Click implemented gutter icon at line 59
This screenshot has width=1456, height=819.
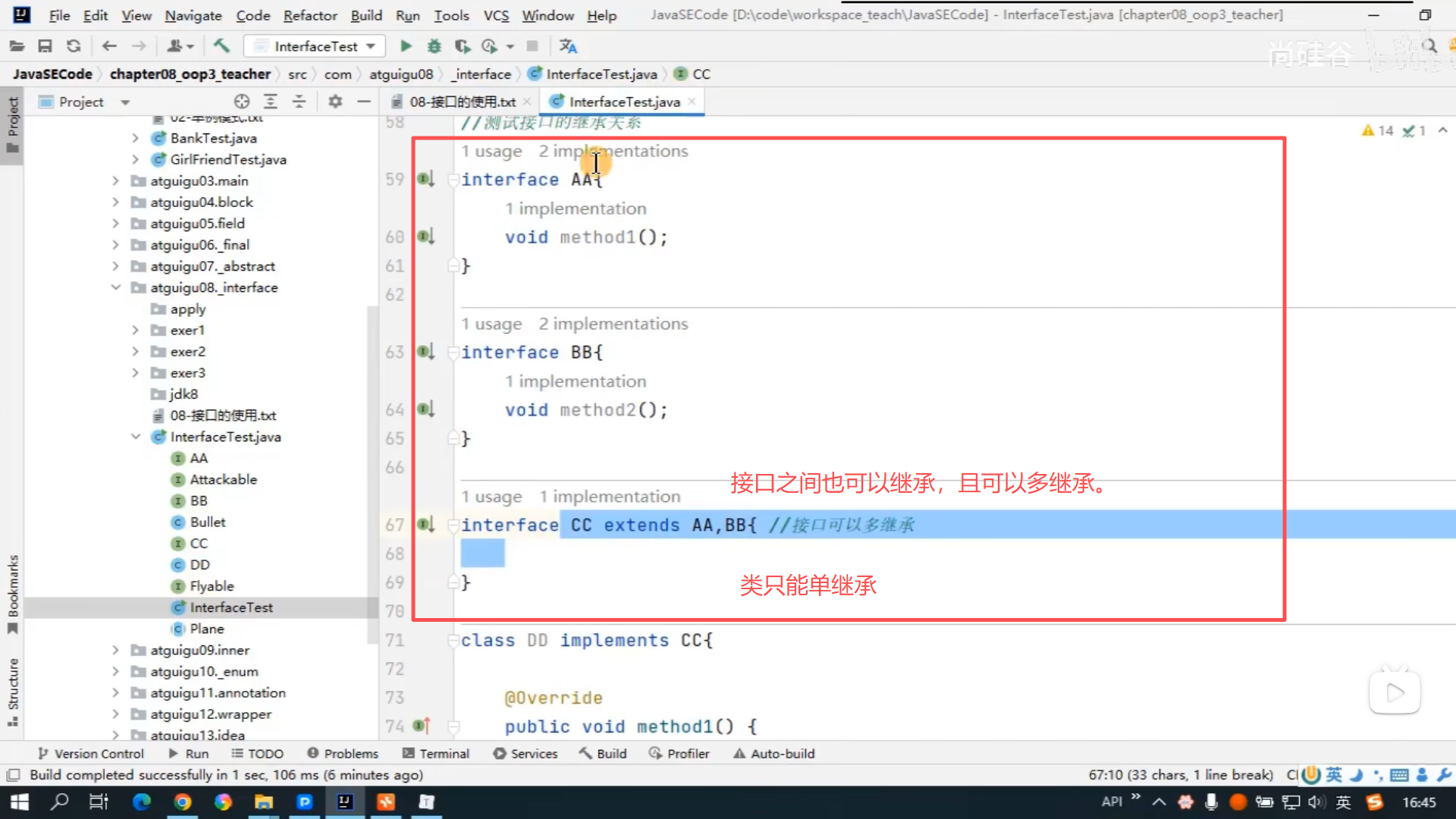[425, 179]
